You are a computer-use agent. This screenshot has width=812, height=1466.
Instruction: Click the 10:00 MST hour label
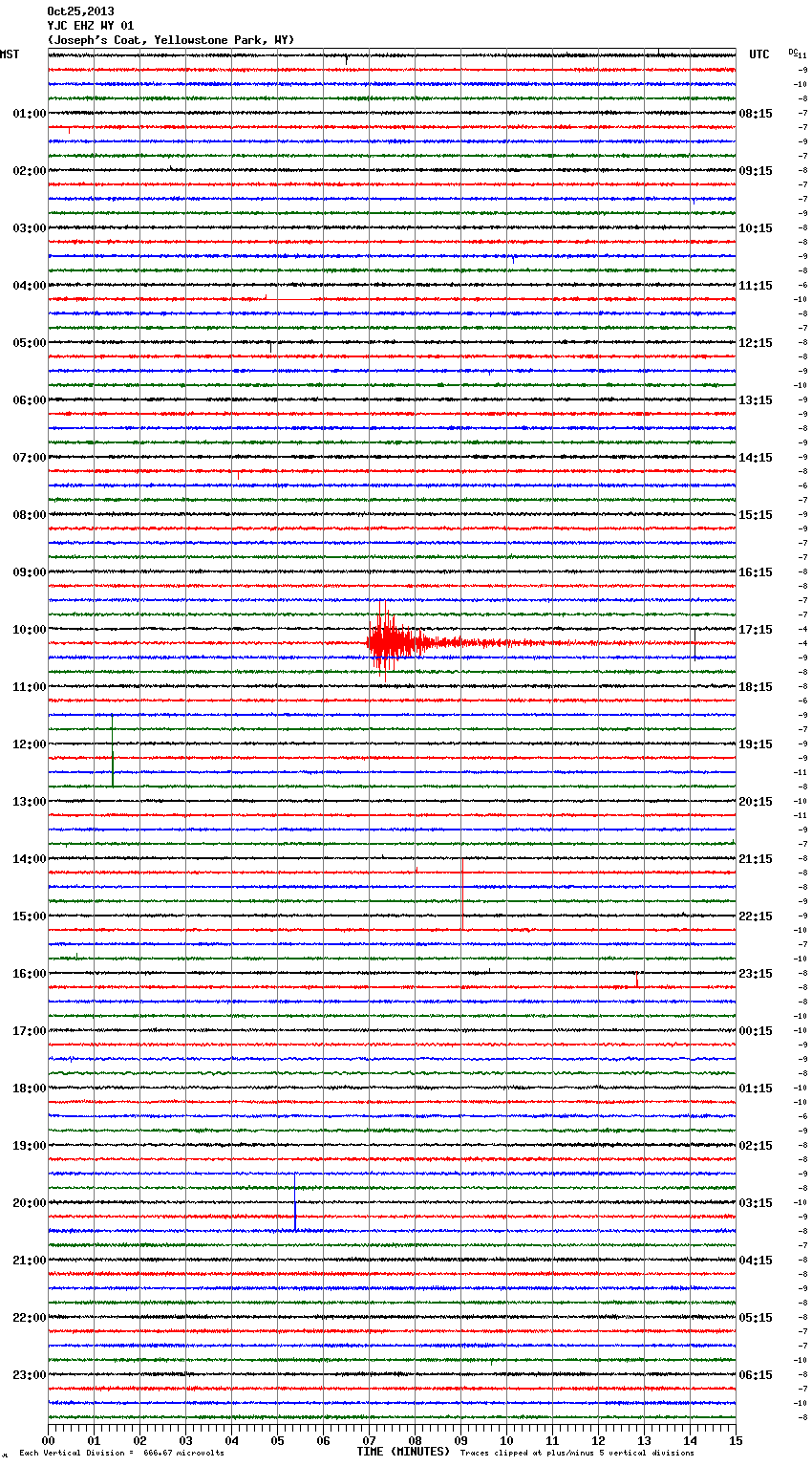(x=30, y=630)
